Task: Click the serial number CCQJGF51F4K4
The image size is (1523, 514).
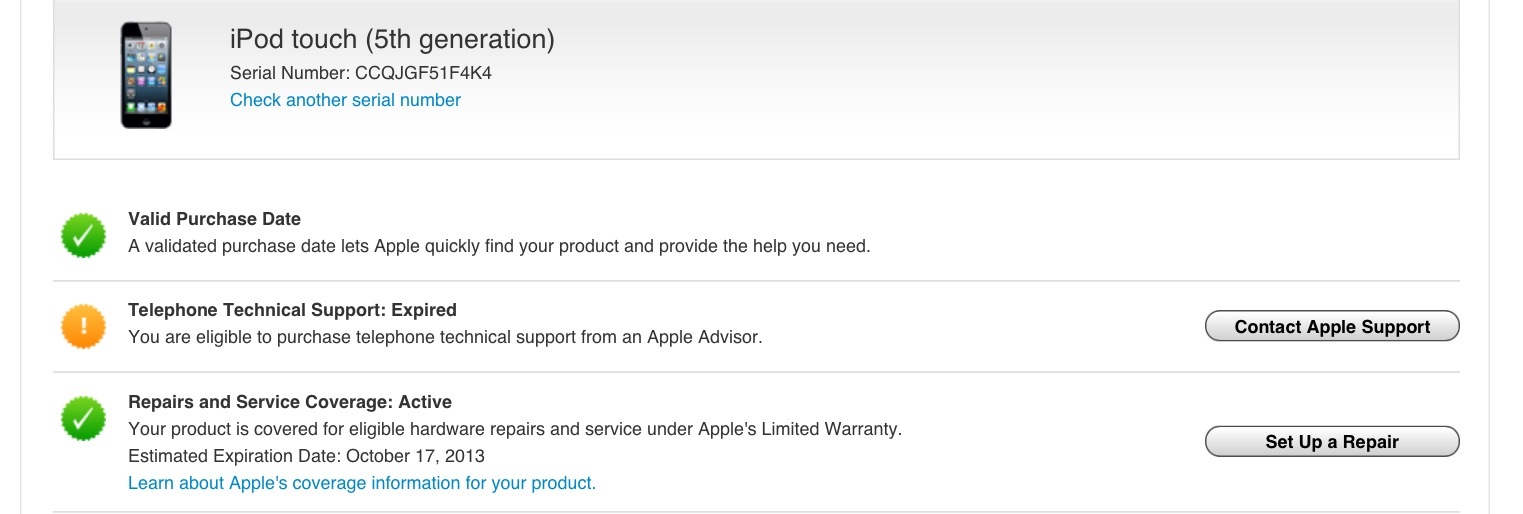Action: 423,73
